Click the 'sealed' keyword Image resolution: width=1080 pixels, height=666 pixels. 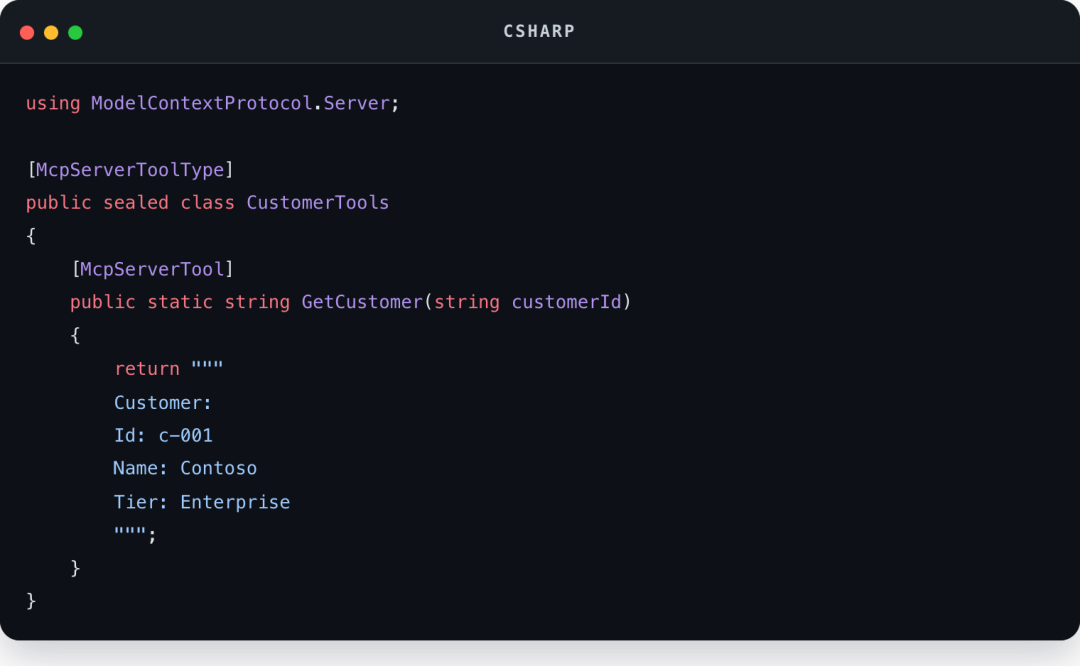(136, 202)
